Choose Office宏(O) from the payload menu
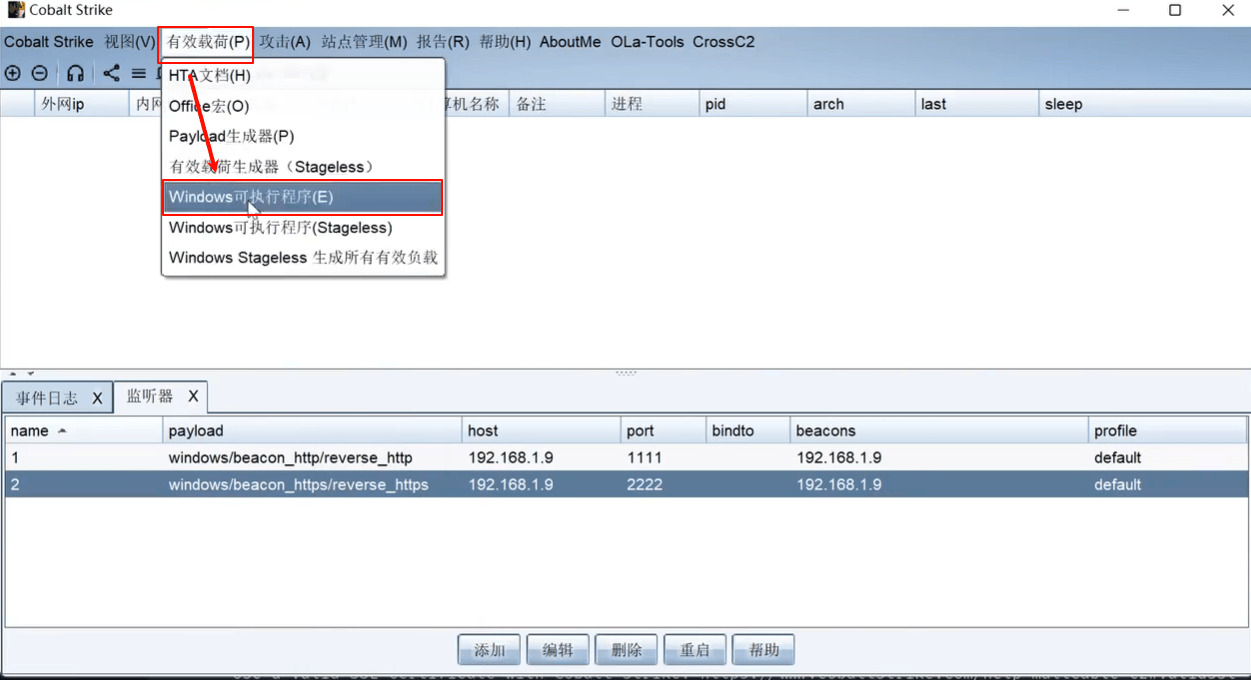The width and height of the screenshot is (1251, 680). point(303,106)
